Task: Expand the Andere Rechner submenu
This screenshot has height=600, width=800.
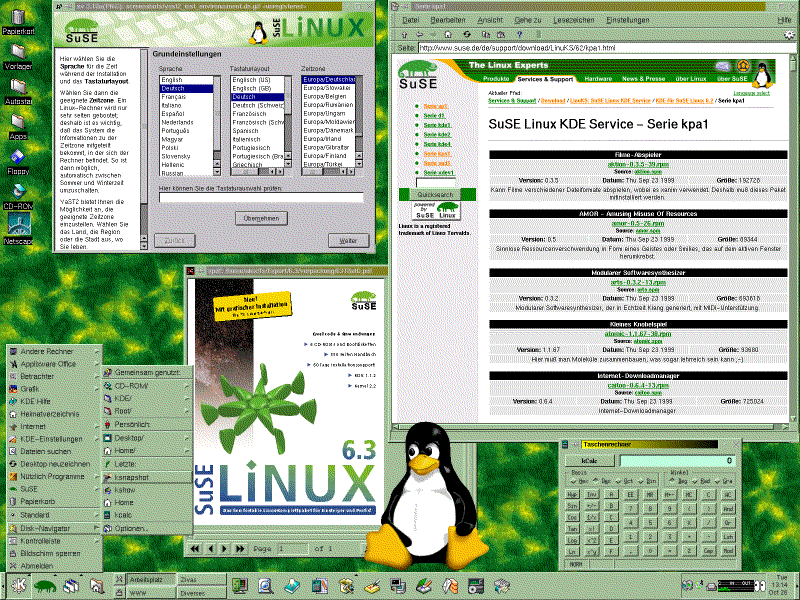Action: pos(54,351)
